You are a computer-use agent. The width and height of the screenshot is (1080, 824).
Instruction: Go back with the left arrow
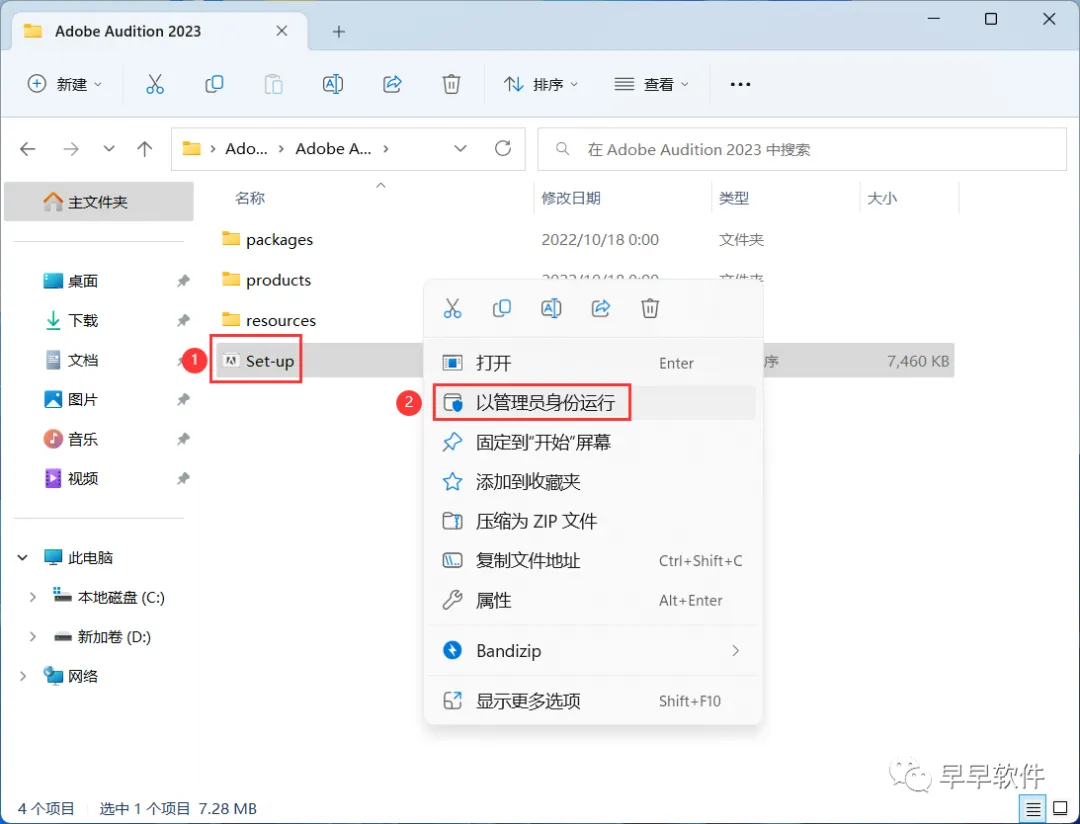[x=28, y=149]
